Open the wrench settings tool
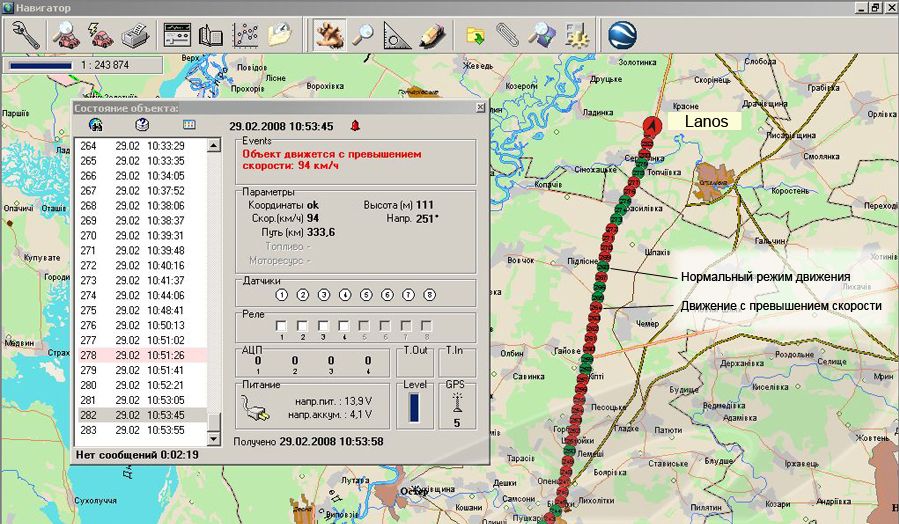The image size is (899, 524). [x=26, y=35]
